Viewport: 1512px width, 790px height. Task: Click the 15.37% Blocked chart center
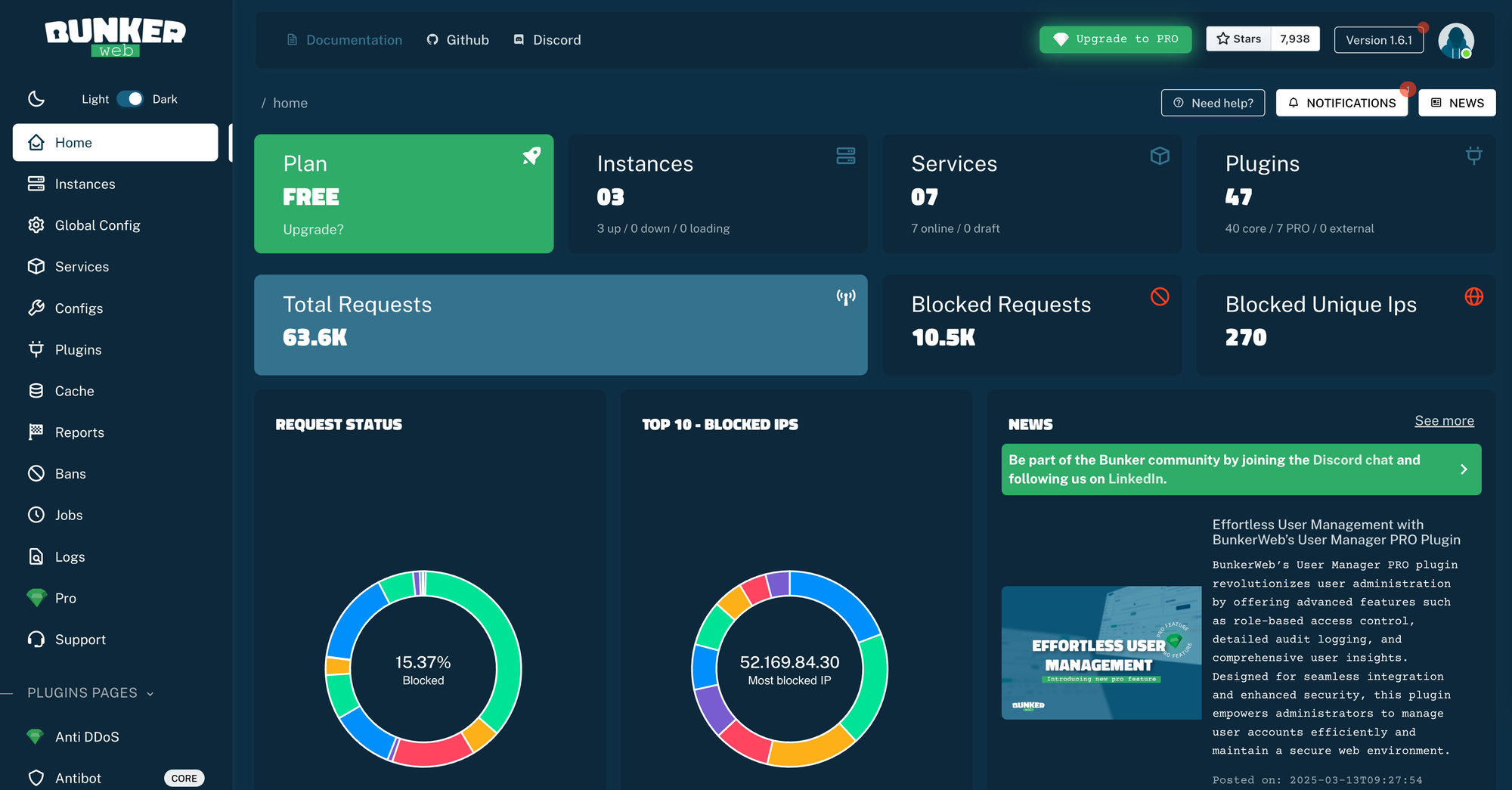(x=423, y=670)
